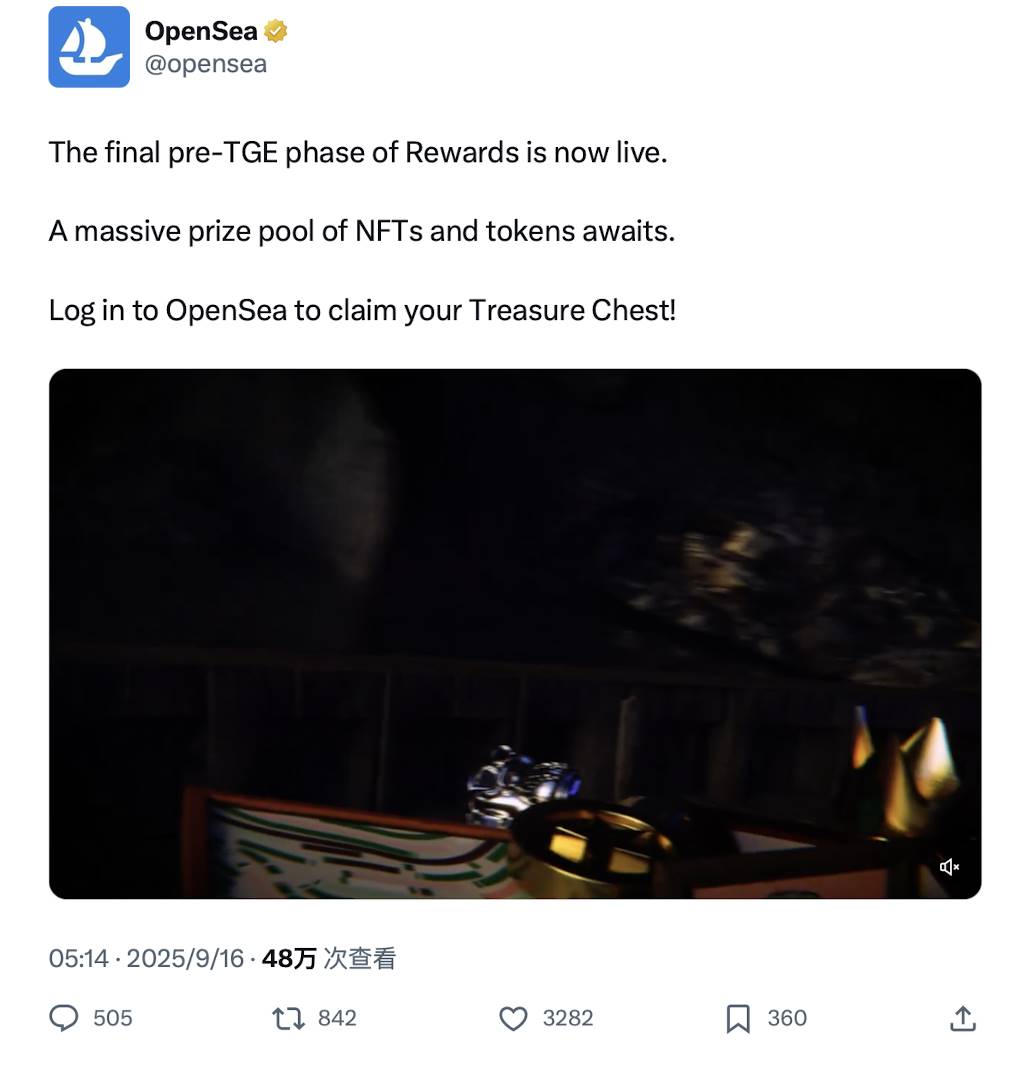Image resolution: width=1030 pixels, height=1068 pixels.
Task: Click the 360 bookmarks count
Action: [787, 1018]
